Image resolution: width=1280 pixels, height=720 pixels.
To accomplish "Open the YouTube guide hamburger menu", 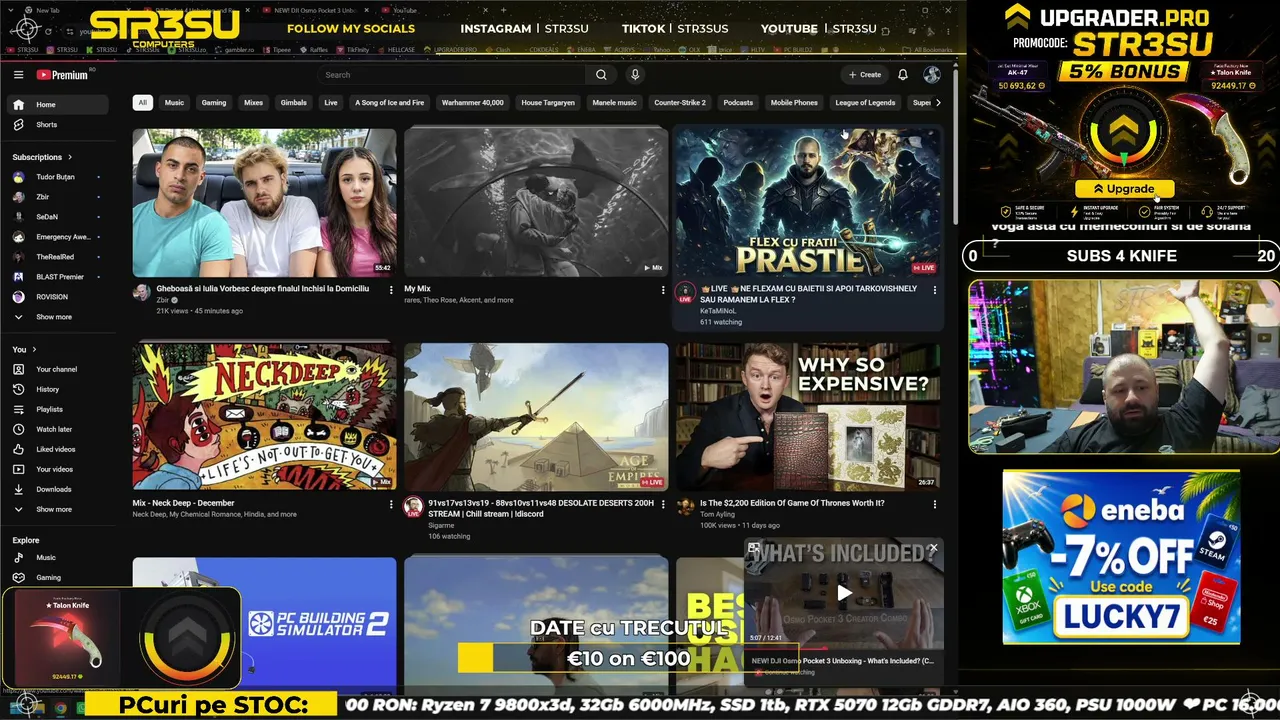I will 18,75.
